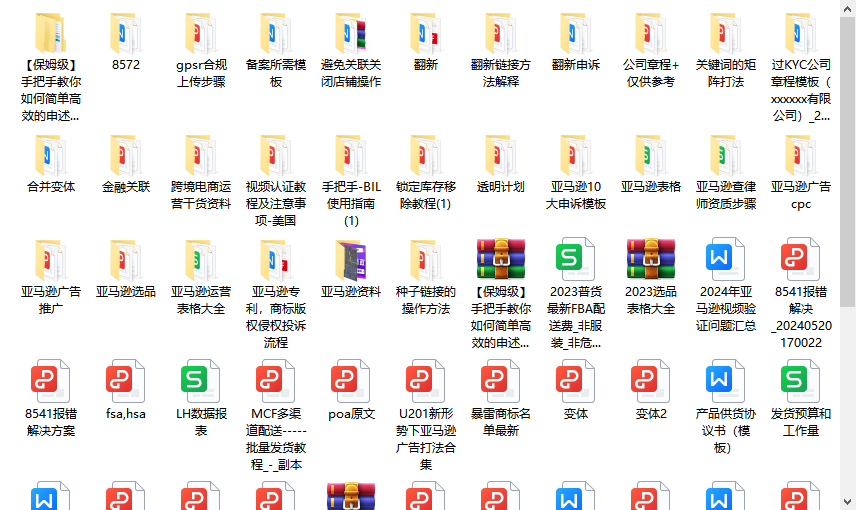856x510 pixels.
Task: Select the 跨境电商运营干货资料 folder
Action: 201,156
